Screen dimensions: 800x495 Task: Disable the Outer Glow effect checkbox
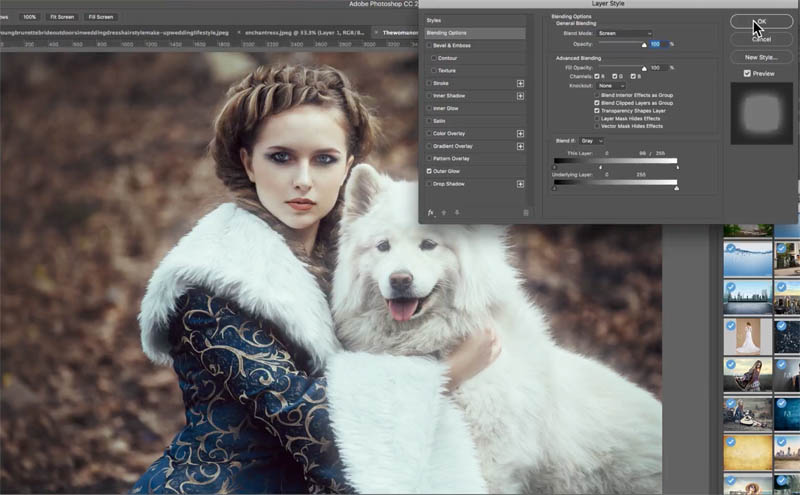pos(430,171)
